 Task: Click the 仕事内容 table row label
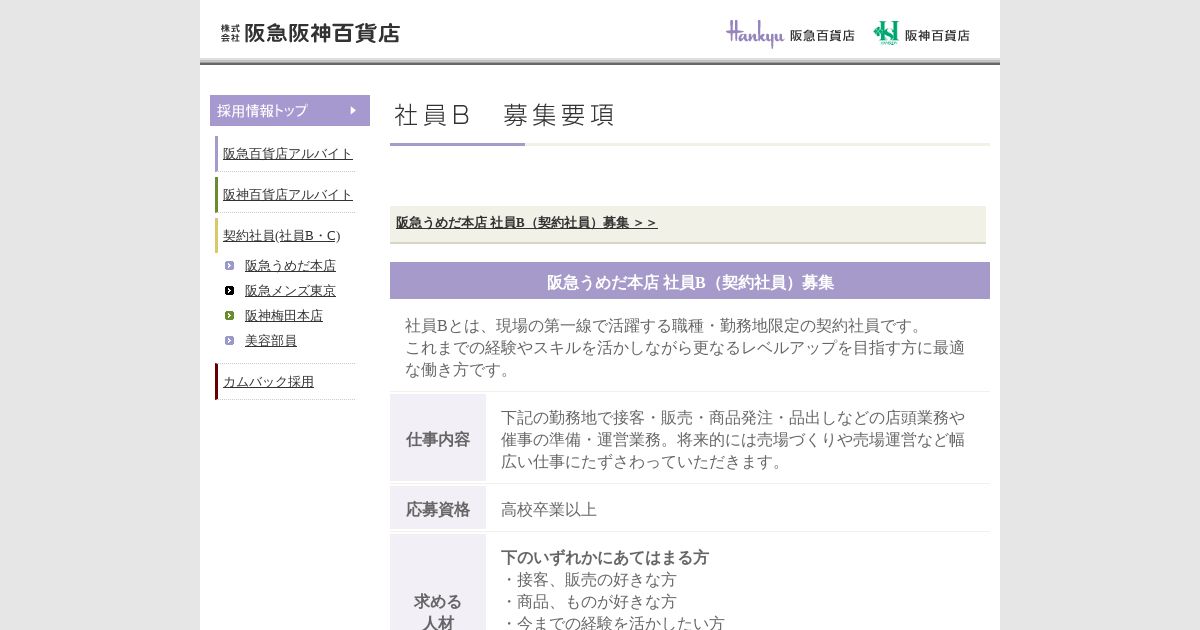pos(438,438)
